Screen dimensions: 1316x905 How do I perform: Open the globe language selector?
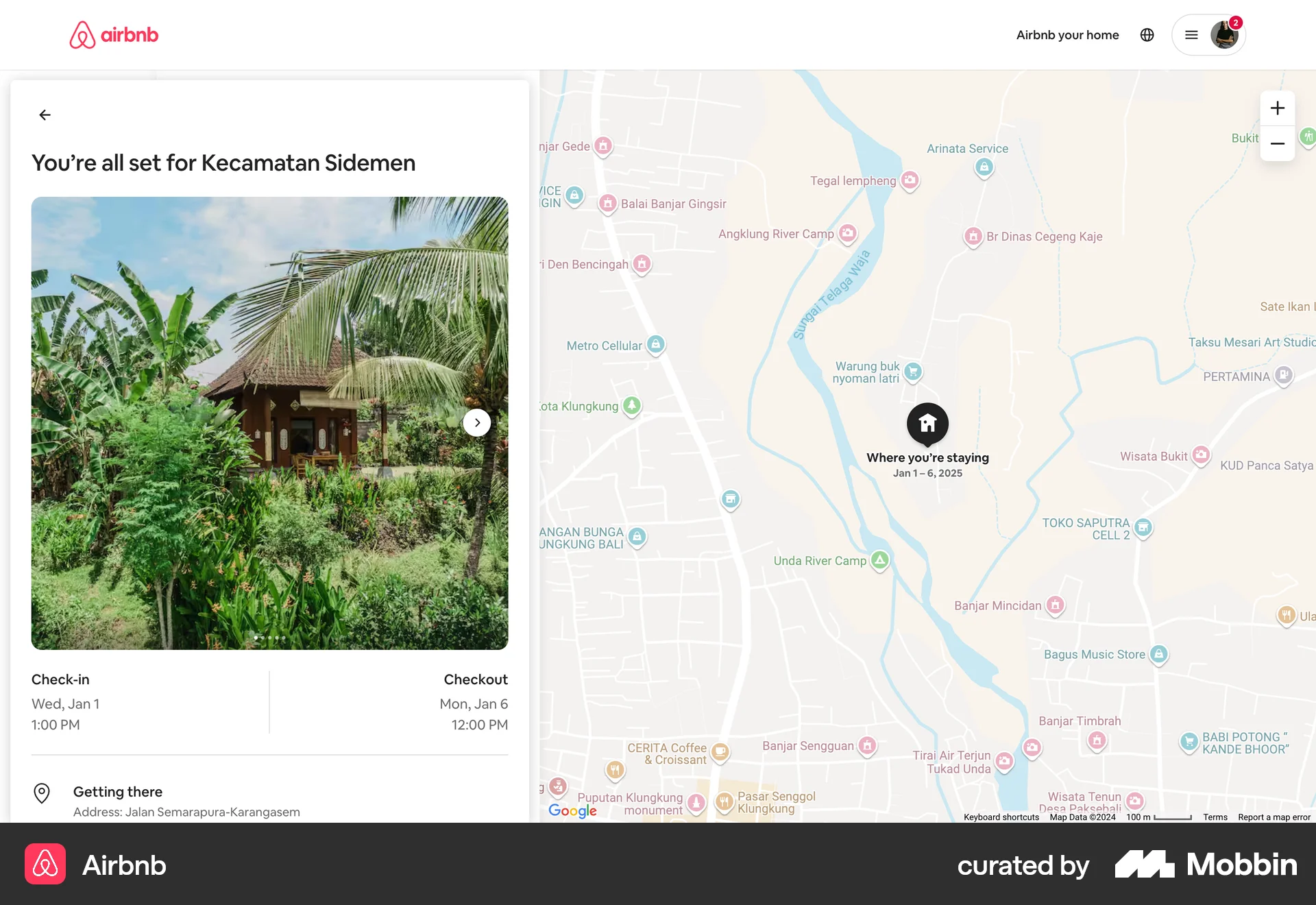pos(1147,34)
